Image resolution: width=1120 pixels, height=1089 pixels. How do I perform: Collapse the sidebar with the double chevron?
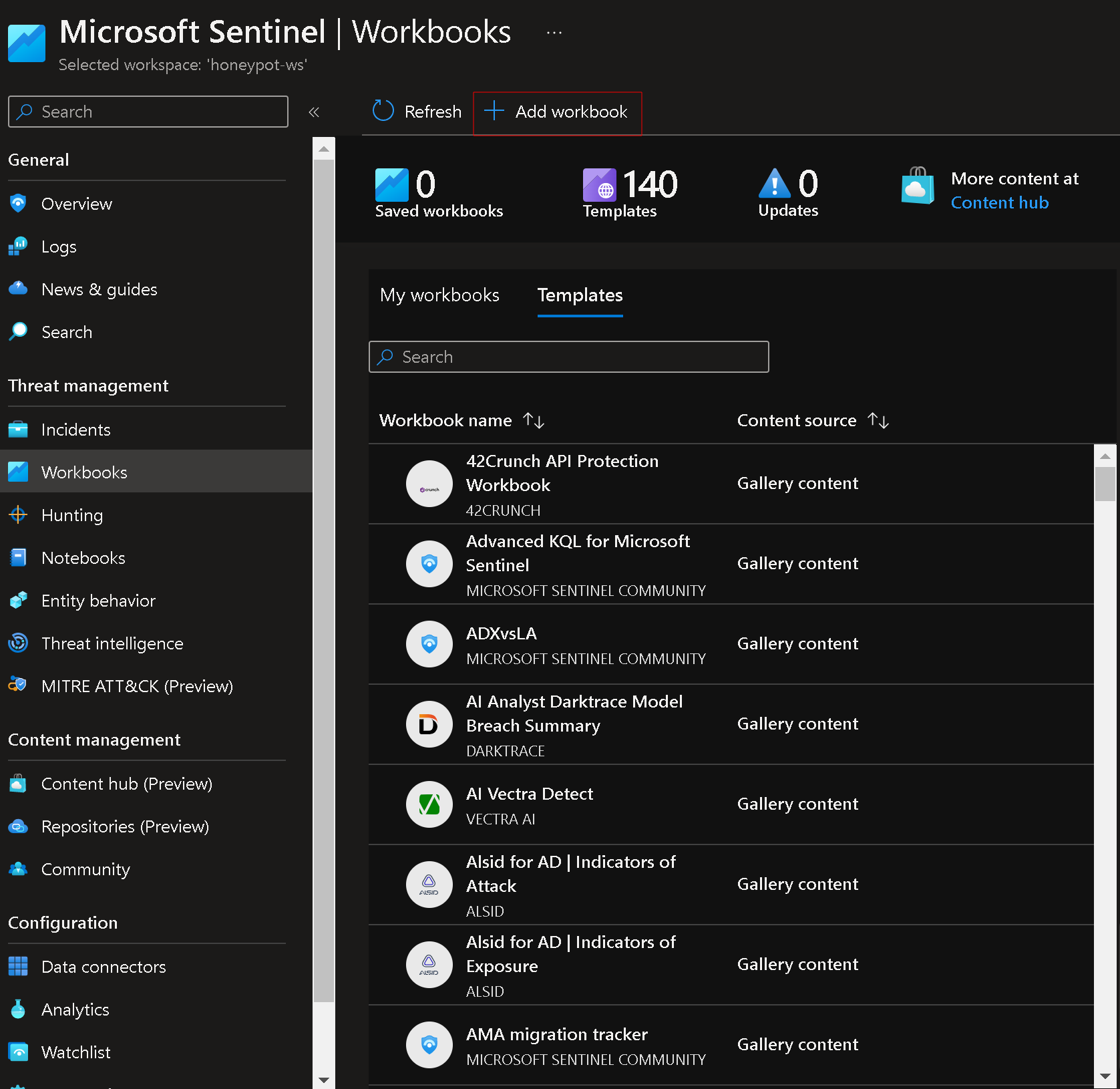[314, 112]
